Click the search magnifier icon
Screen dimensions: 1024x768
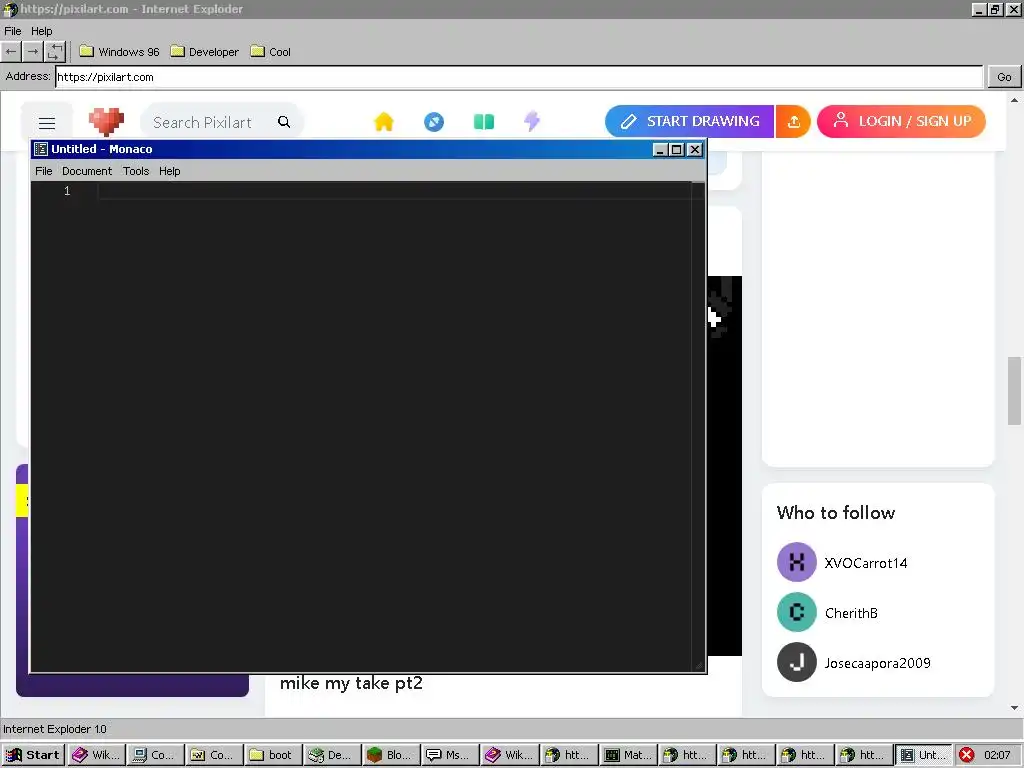tap(284, 122)
